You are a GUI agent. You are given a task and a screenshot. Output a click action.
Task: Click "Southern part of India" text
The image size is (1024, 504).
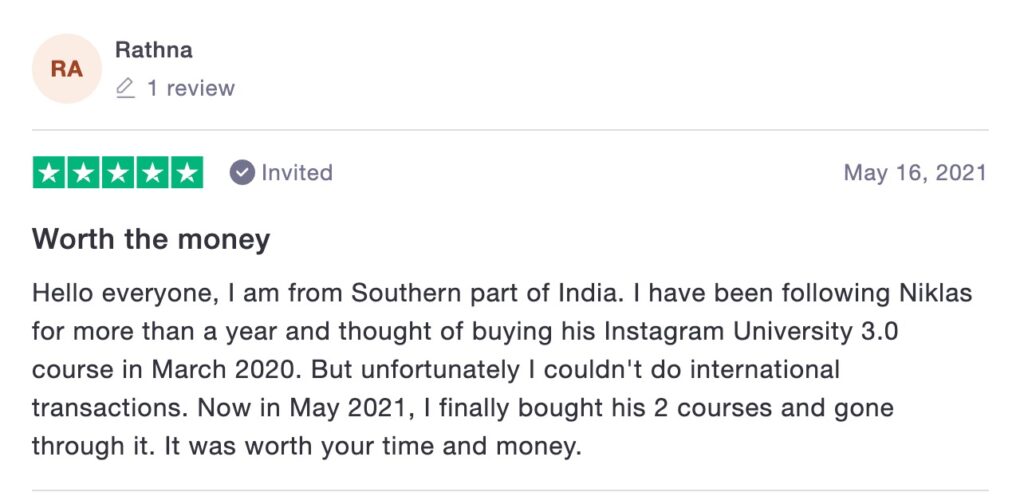(488, 294)
